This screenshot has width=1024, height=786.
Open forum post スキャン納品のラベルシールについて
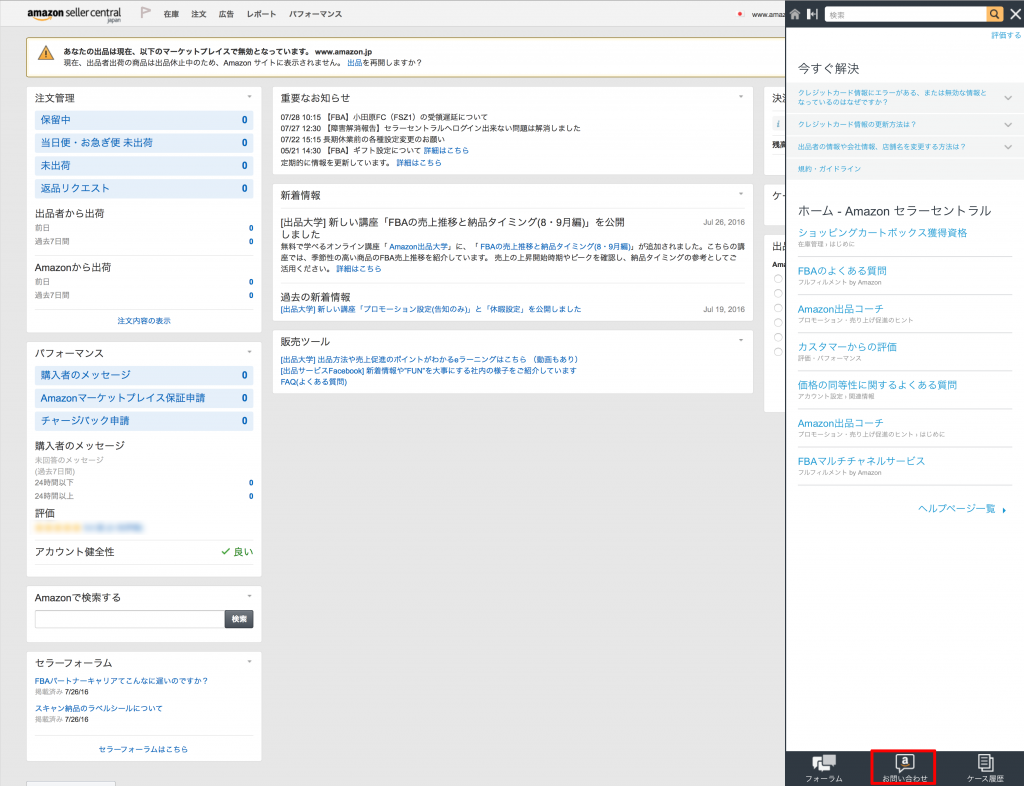(x=99, y=708)
